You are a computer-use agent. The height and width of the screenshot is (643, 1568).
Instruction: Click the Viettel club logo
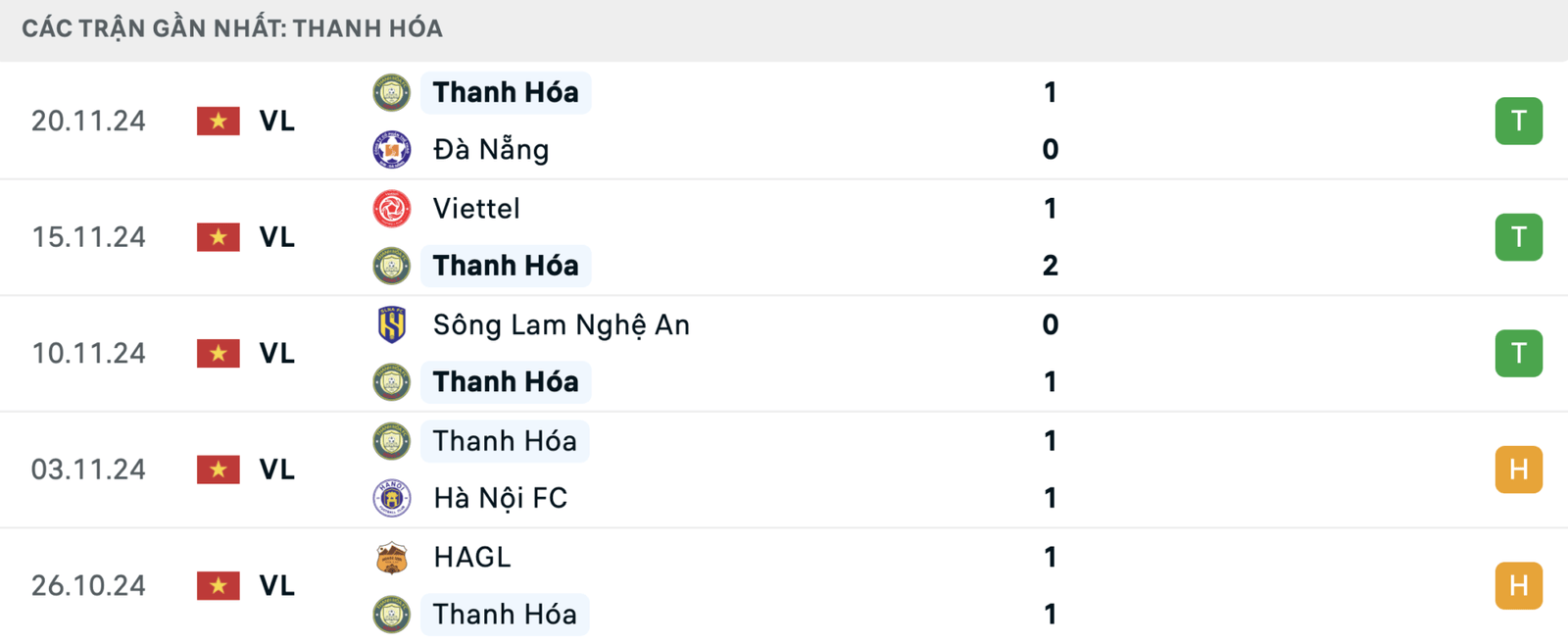coord(392,208)
